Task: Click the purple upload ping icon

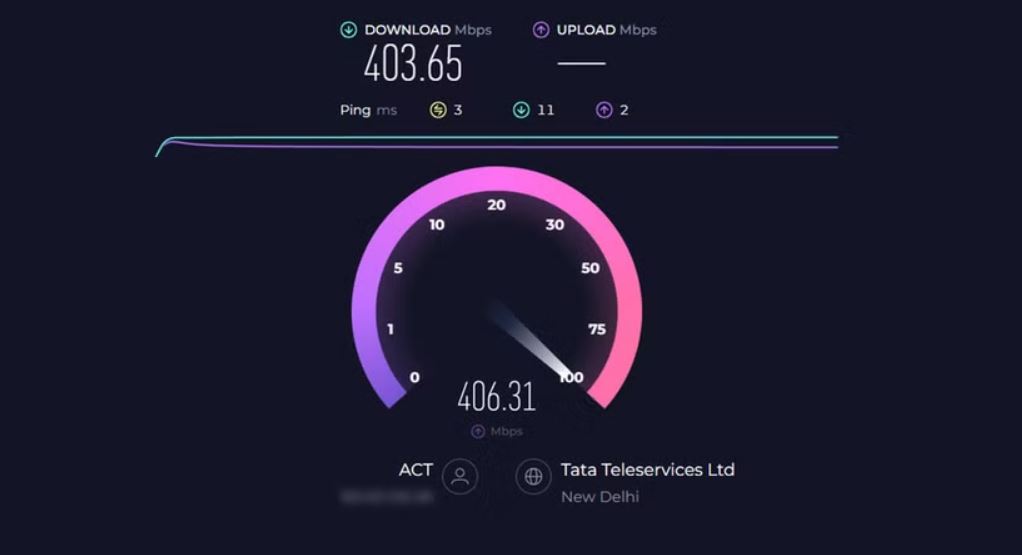Action: tap(604, 110)
